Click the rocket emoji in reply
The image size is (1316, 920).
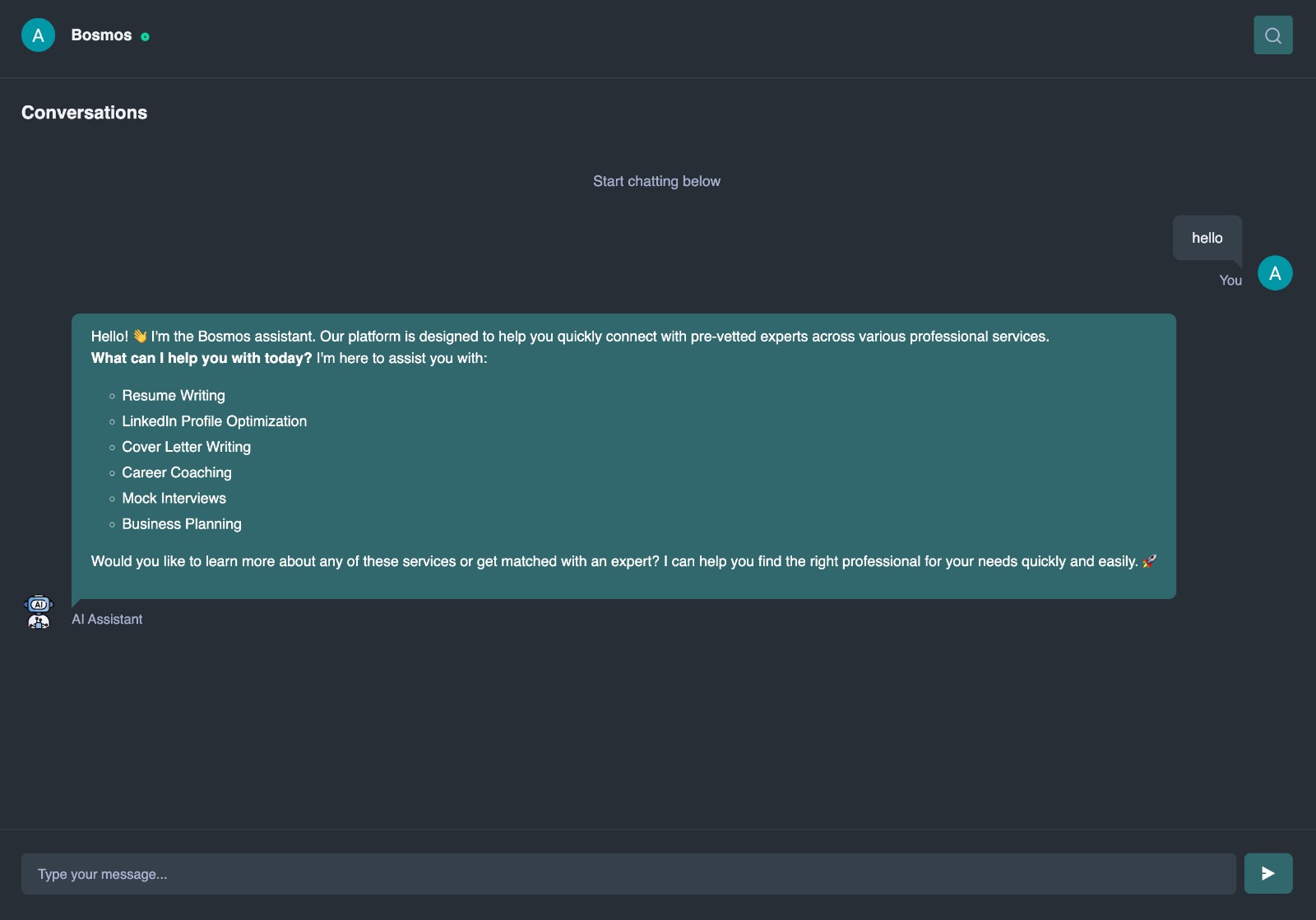[x=1150, y=561]
